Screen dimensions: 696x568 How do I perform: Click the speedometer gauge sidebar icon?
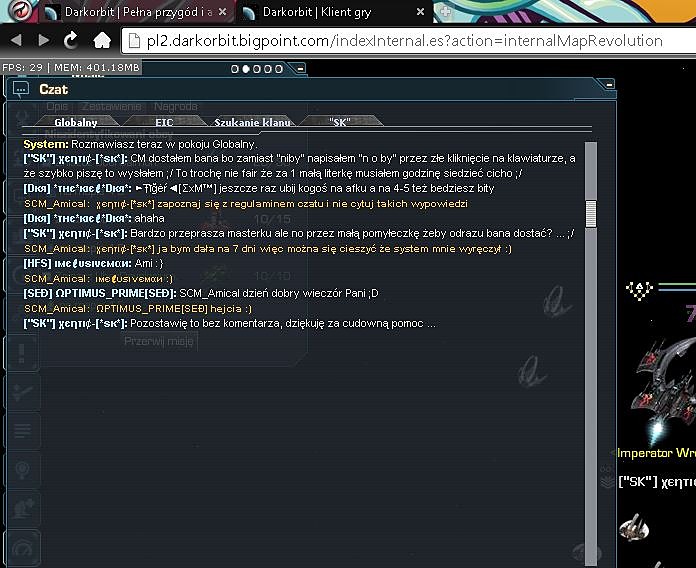(x=23, y=548)
